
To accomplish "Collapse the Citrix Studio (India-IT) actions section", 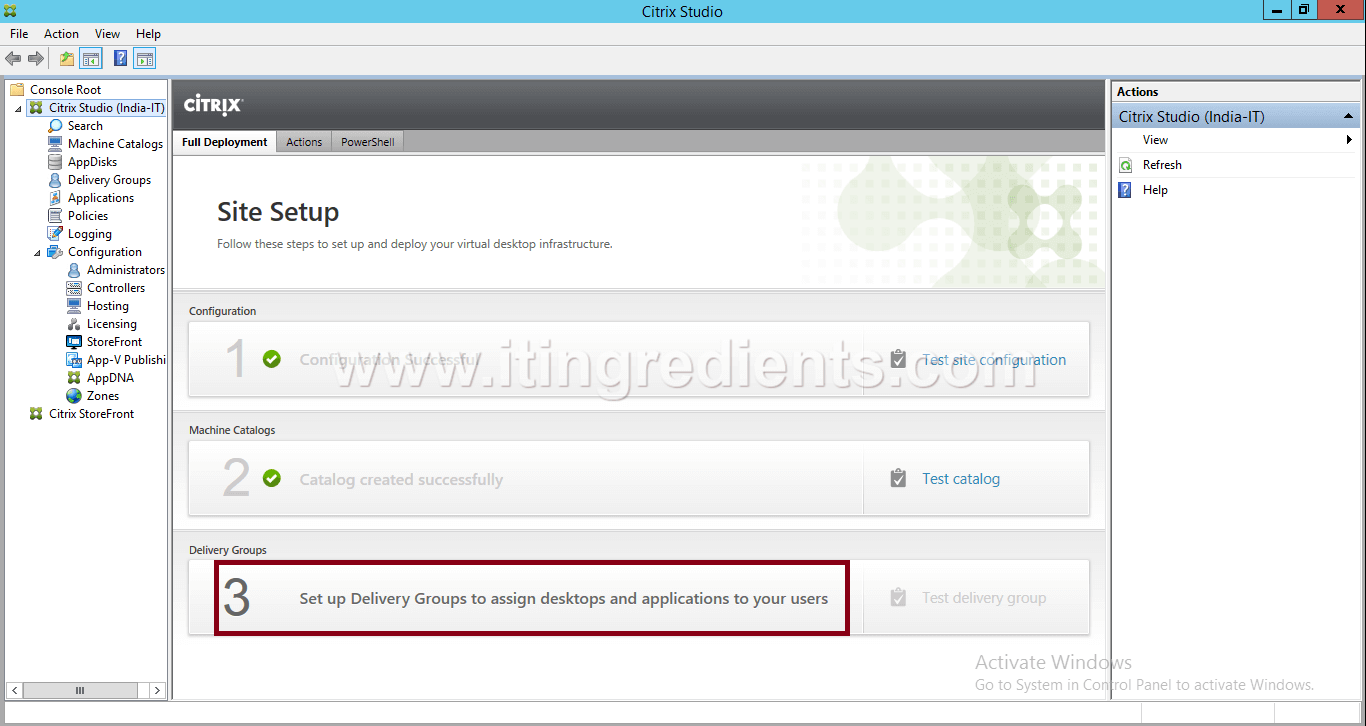I will tap(1348, 117).
